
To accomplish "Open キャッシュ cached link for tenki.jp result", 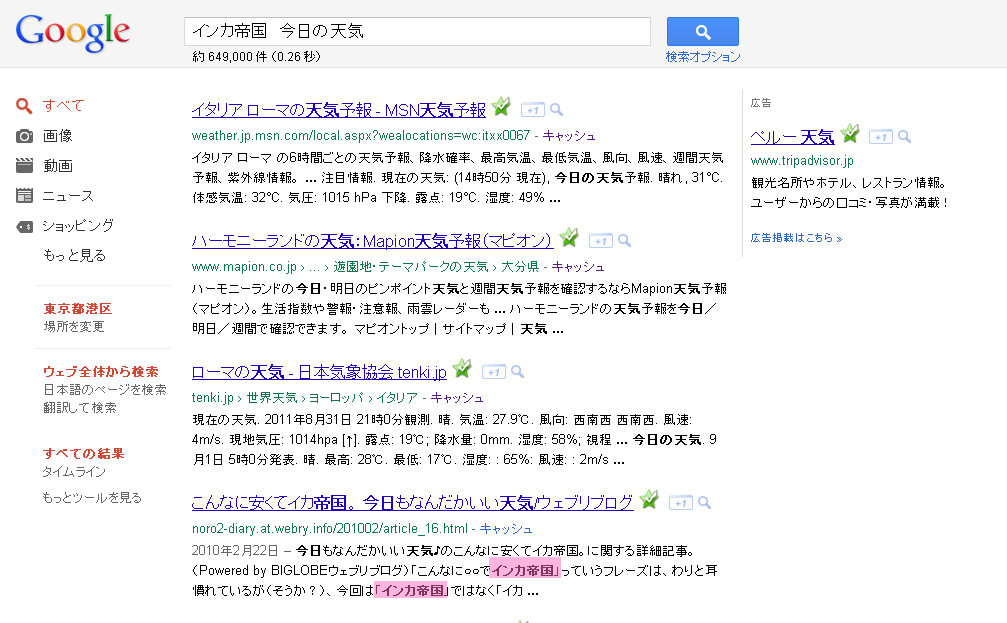I will point(457,397).
